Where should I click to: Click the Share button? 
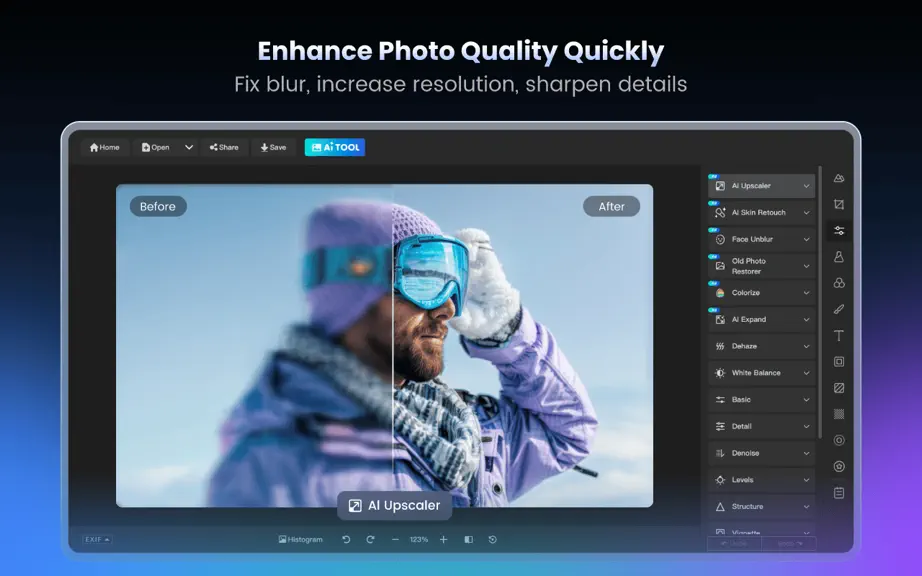point(224,148)
